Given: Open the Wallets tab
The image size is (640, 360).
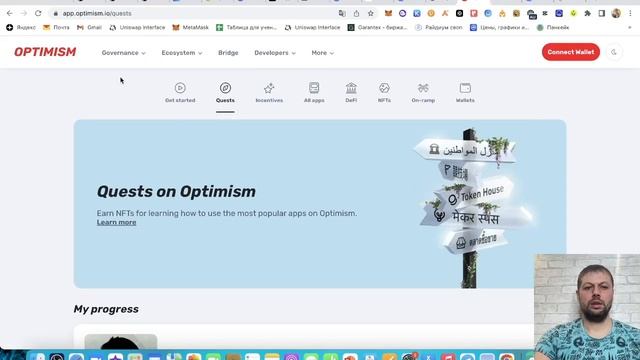Looking at the screenshot, I should coord(465,93).
